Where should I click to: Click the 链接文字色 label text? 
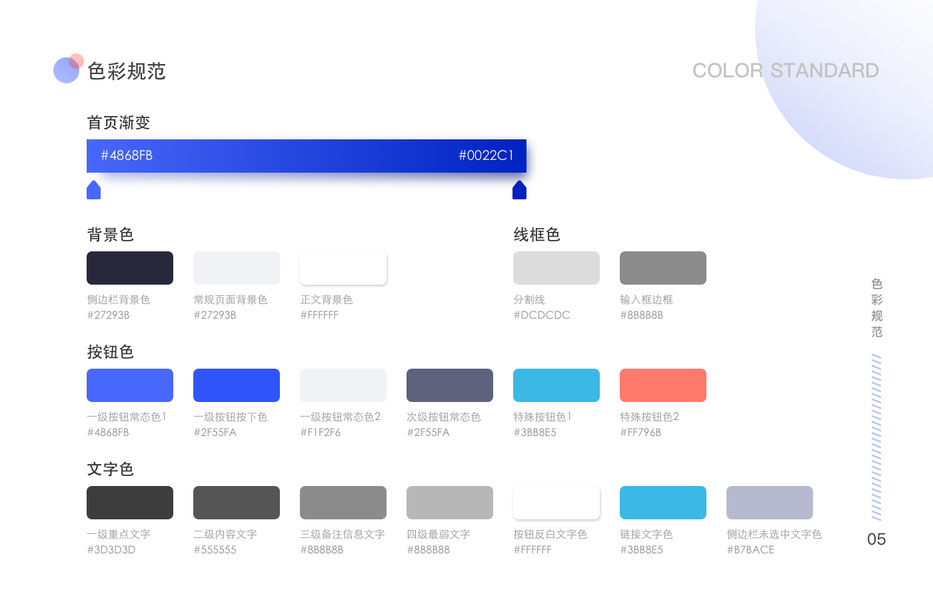(646, 534)
